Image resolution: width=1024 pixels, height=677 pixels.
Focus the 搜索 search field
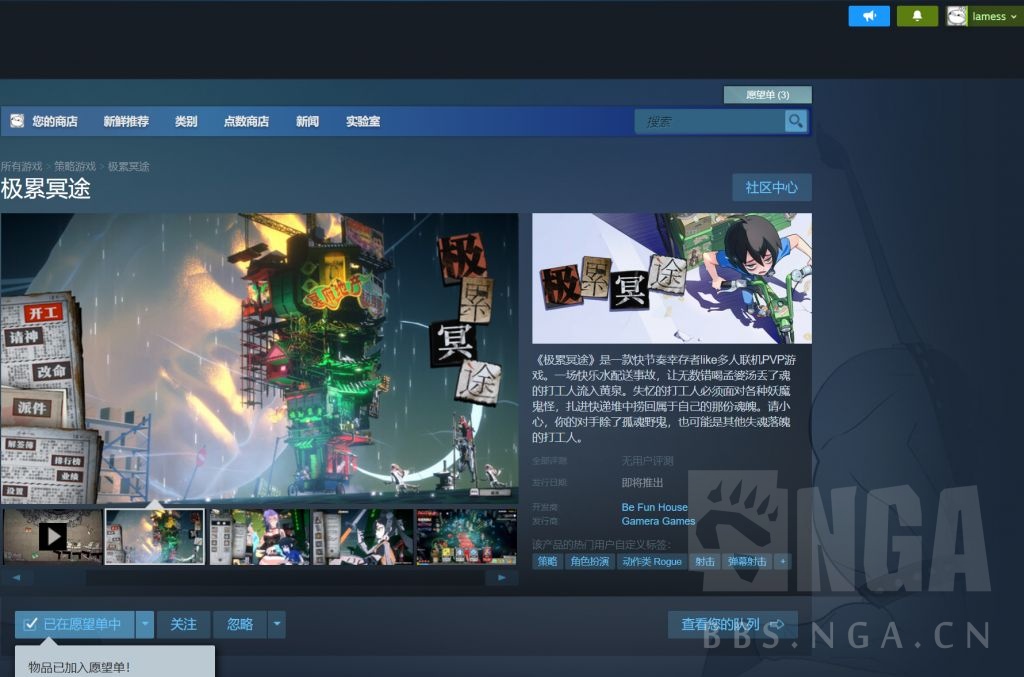point(710,121)
